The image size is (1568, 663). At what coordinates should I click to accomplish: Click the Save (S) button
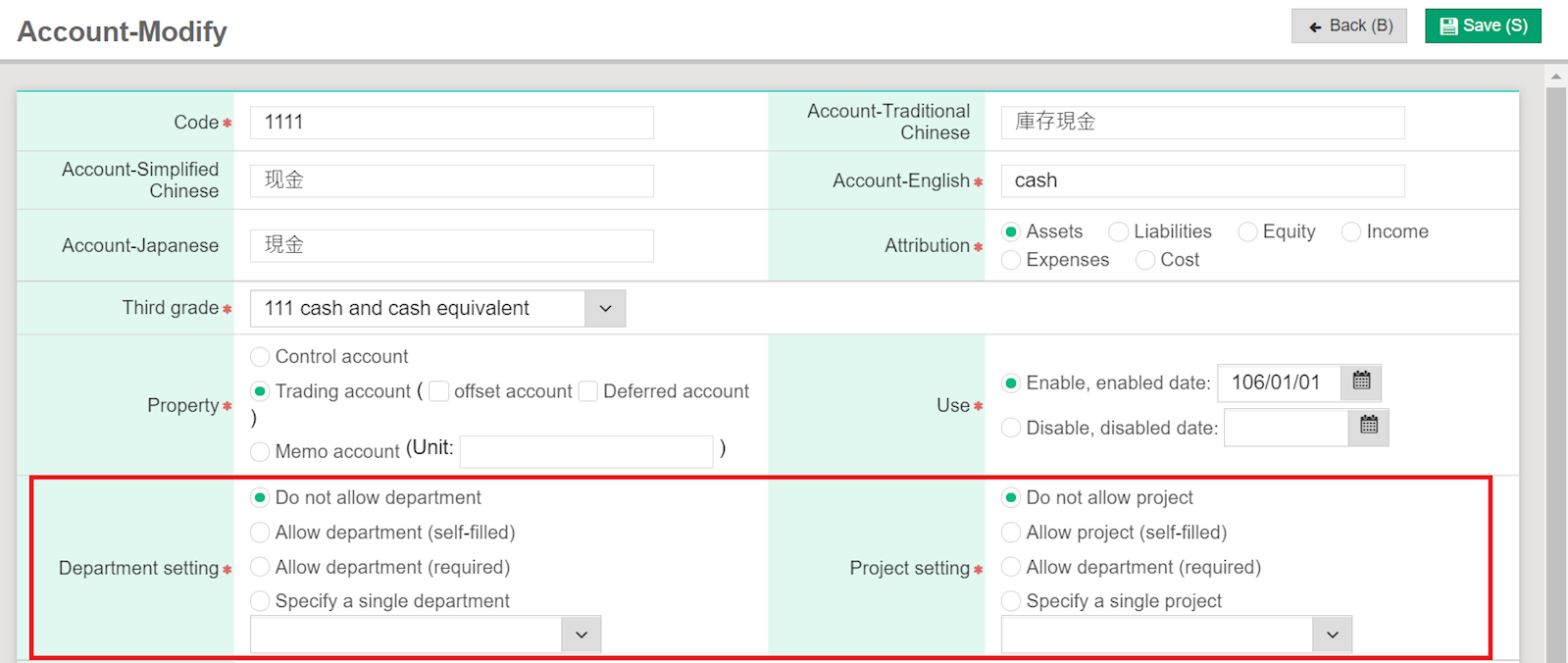click(x=1483, y=25)
